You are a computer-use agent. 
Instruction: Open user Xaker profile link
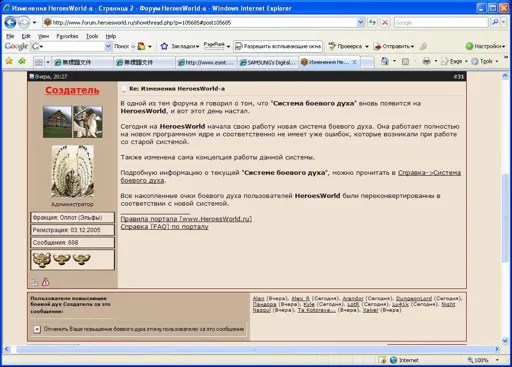370,310
